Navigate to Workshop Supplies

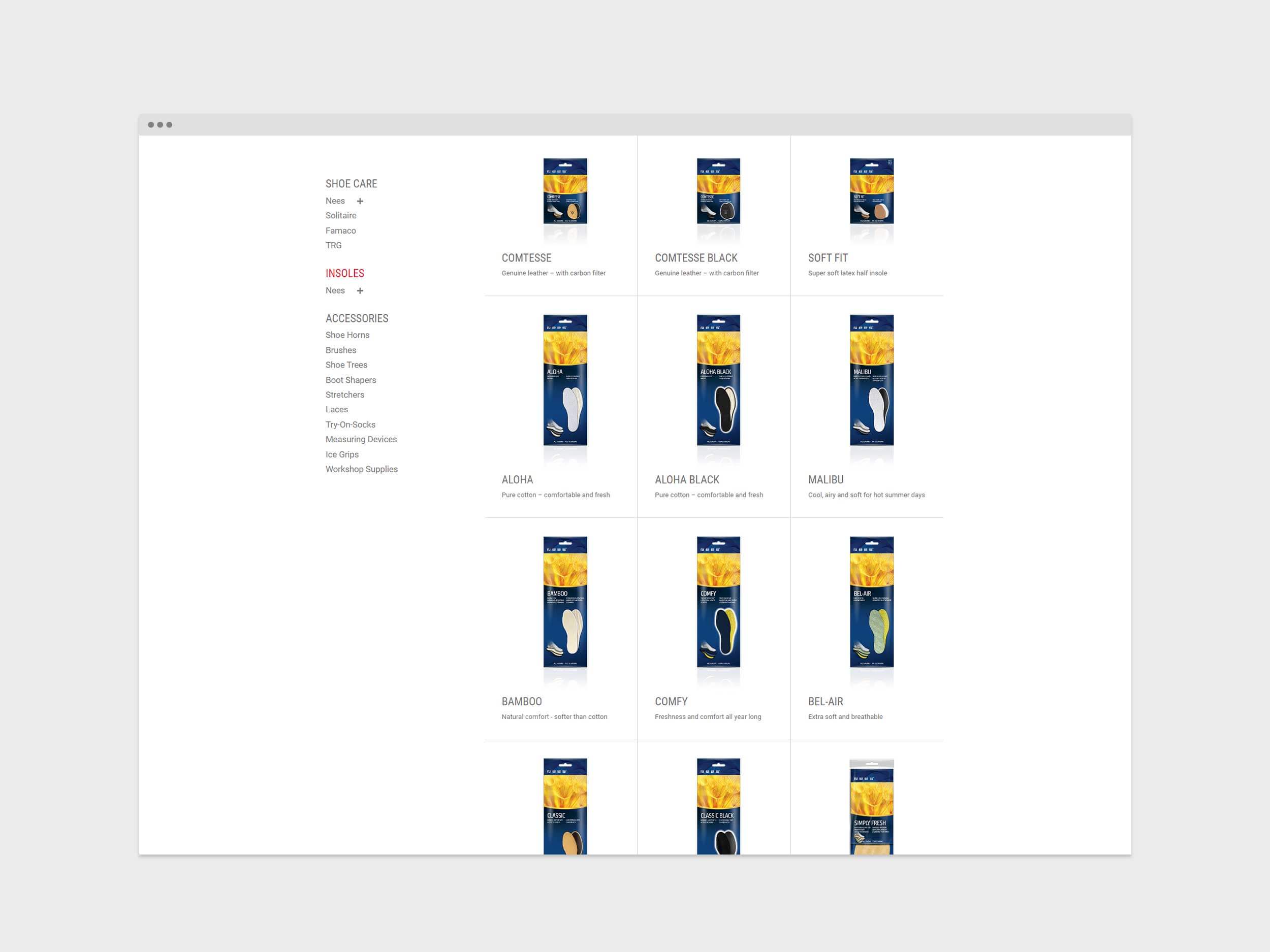click(361, 470)
